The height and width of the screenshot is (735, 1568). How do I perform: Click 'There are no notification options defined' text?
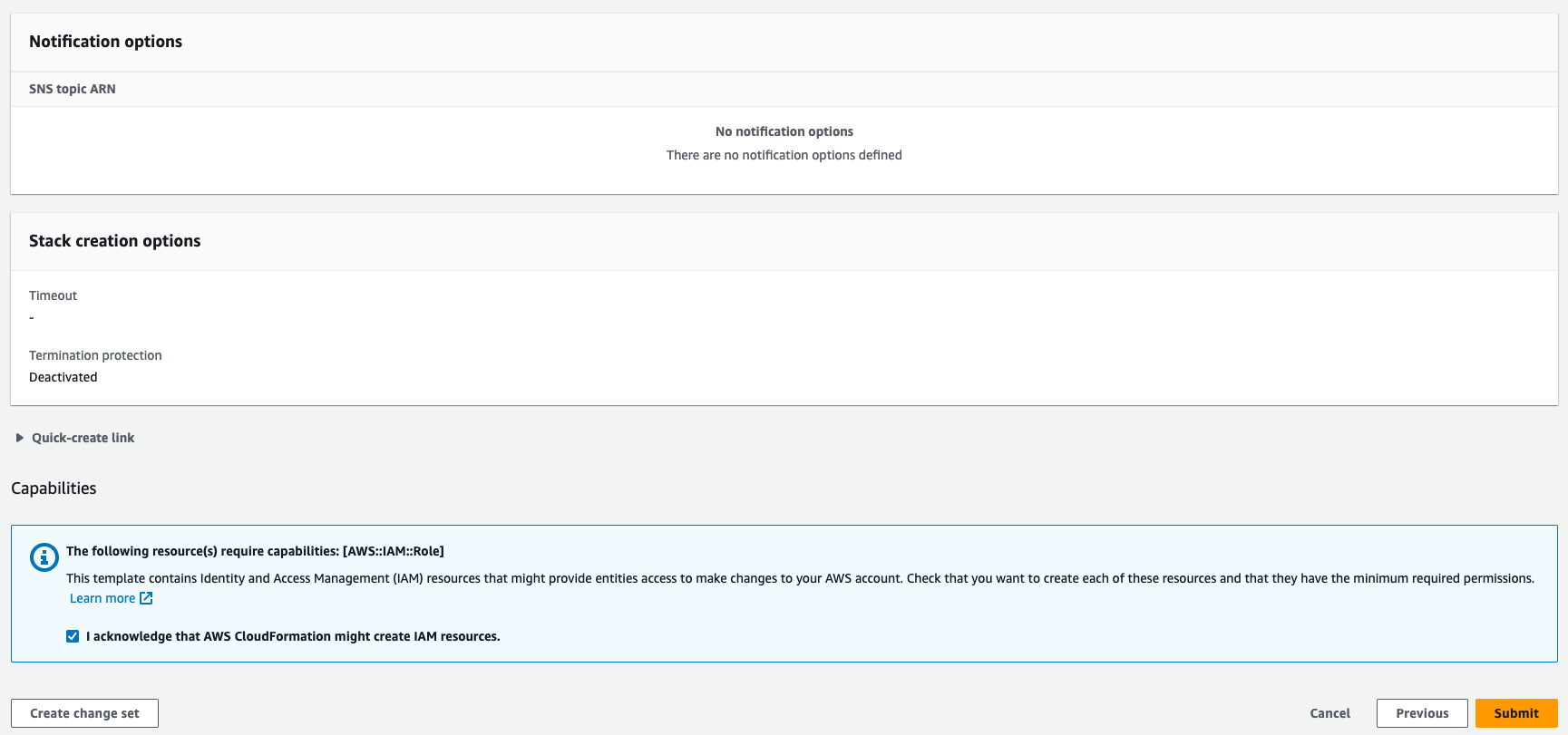(x=784, y=155)
